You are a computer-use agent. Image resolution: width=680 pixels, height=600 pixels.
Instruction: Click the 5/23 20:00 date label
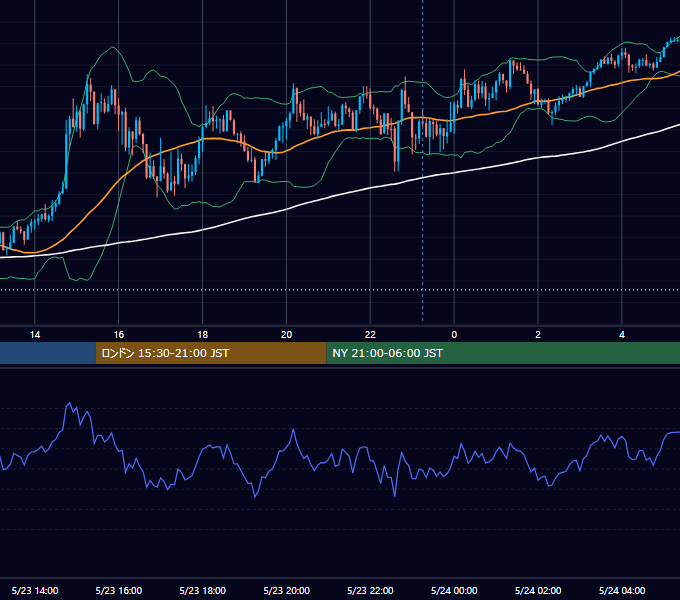(x=286, y=590)
